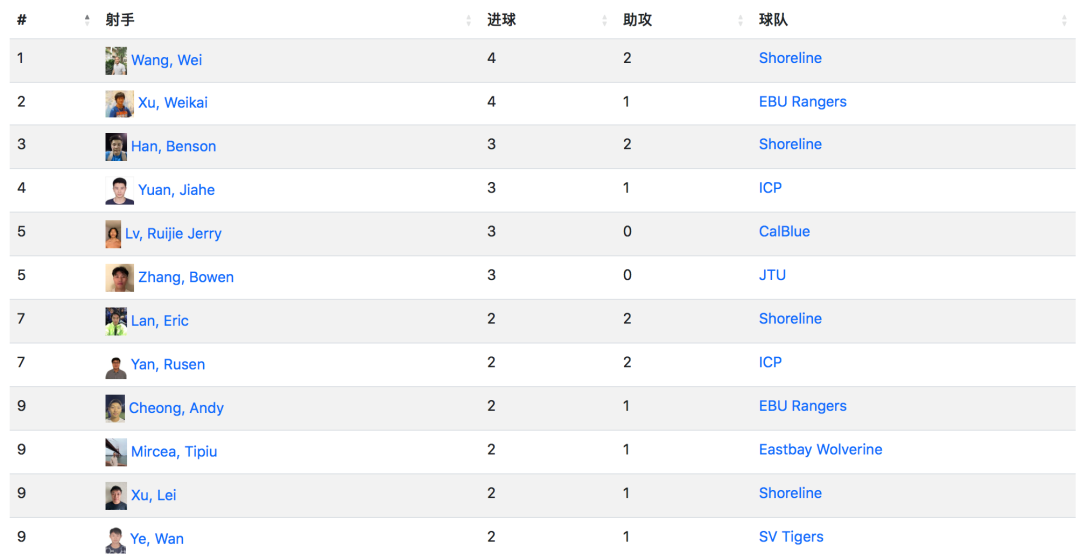Sort by the 射手 column arrows
The height and width of the screenshot is (560, 1080).
pos(468,20)
